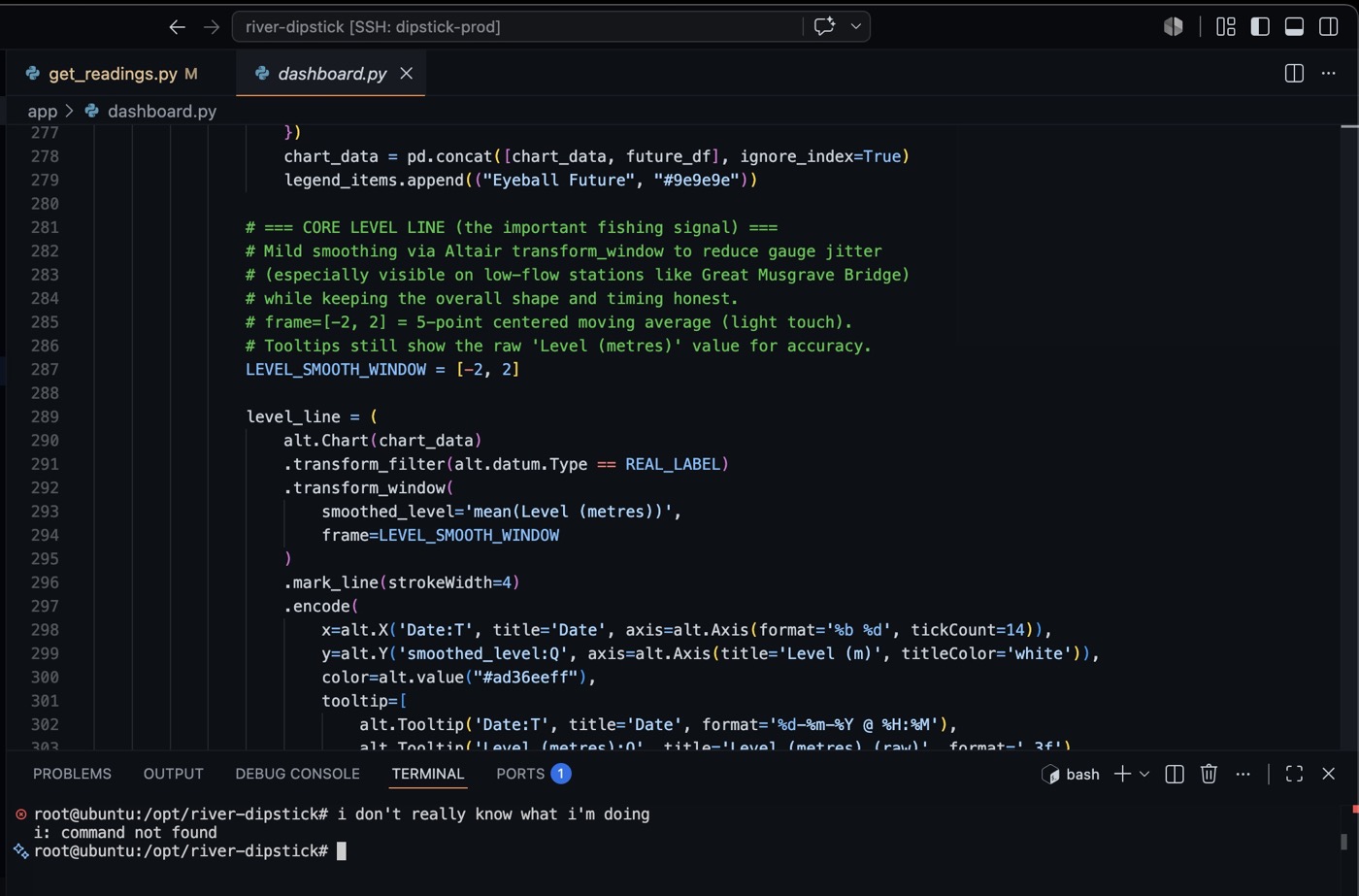Open terminal panel More Actions ellipsis
This screenshot has width=1359, height=896.
tap(1243, 774)
